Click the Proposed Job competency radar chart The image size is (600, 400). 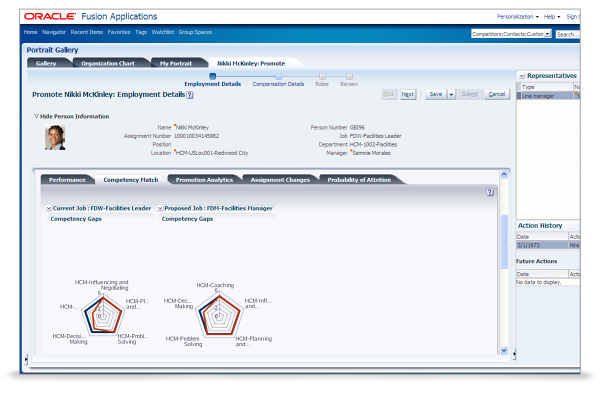(x=219, y=315)
